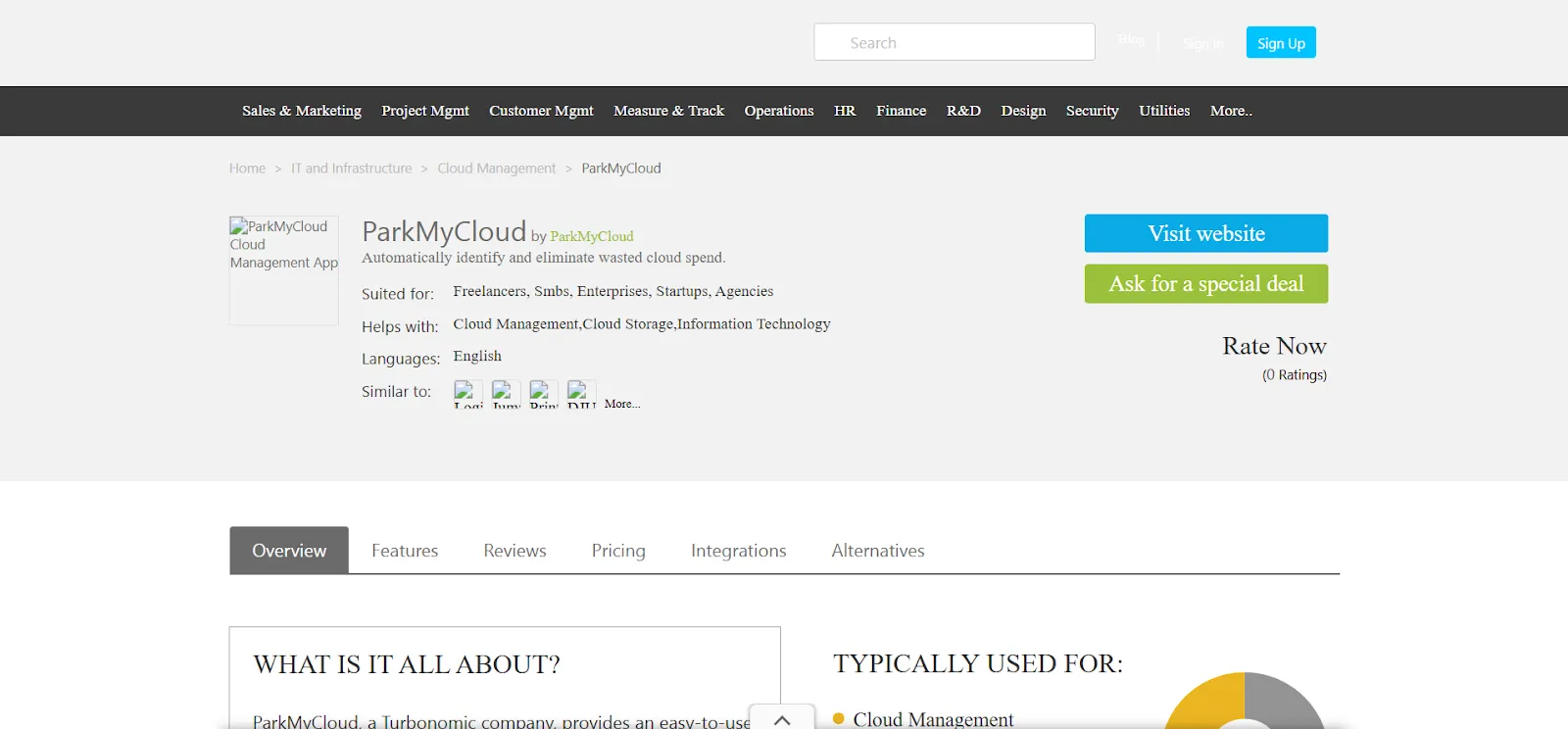This screenshot has height=729, width=1568.
Task: Show more similar apps via More... link
Action: [x=622, y=404]
